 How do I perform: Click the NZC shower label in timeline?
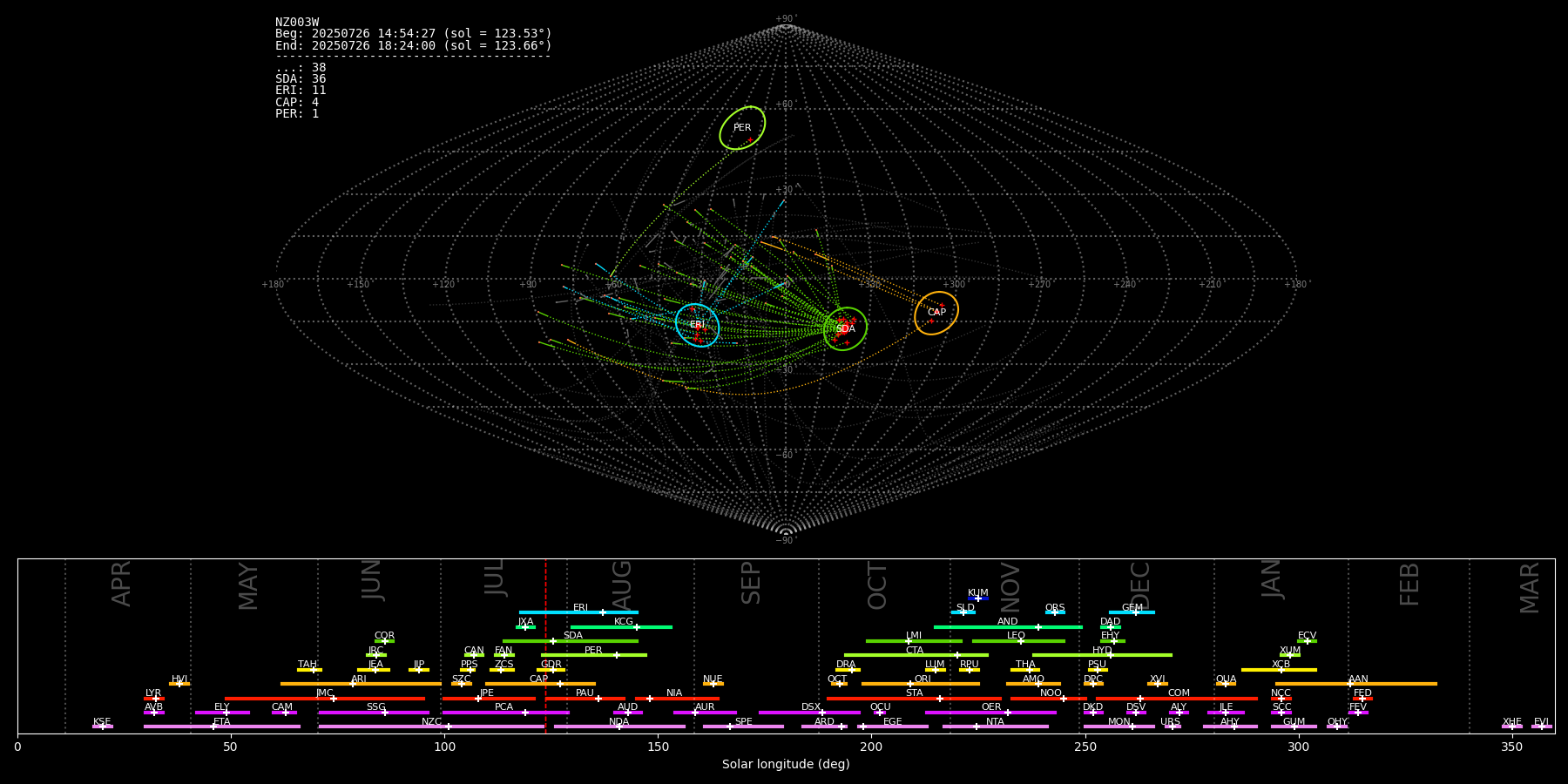coord(432,722)
